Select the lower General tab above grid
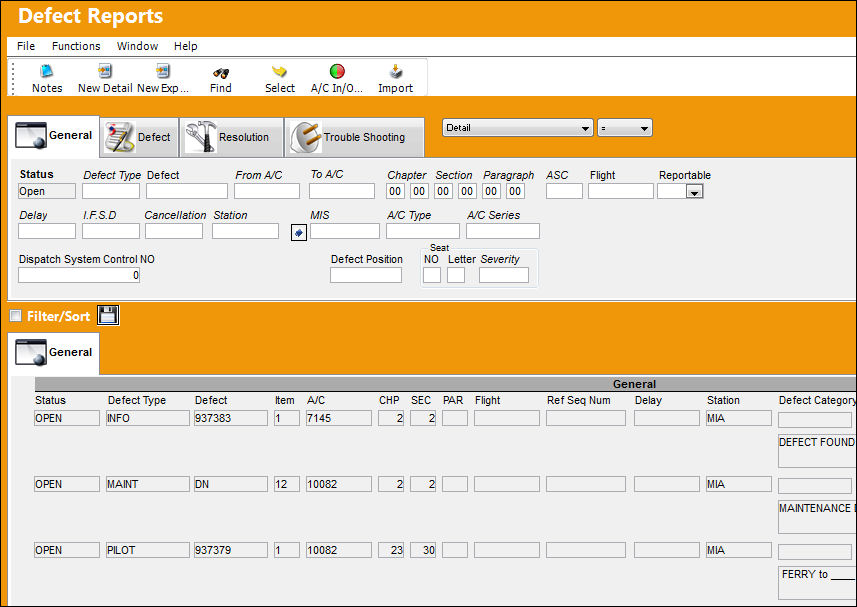This screenshot has height=607, width=857. 54,352
